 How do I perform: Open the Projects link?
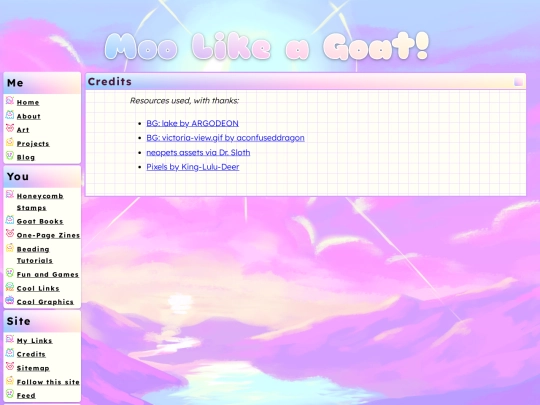33,144
